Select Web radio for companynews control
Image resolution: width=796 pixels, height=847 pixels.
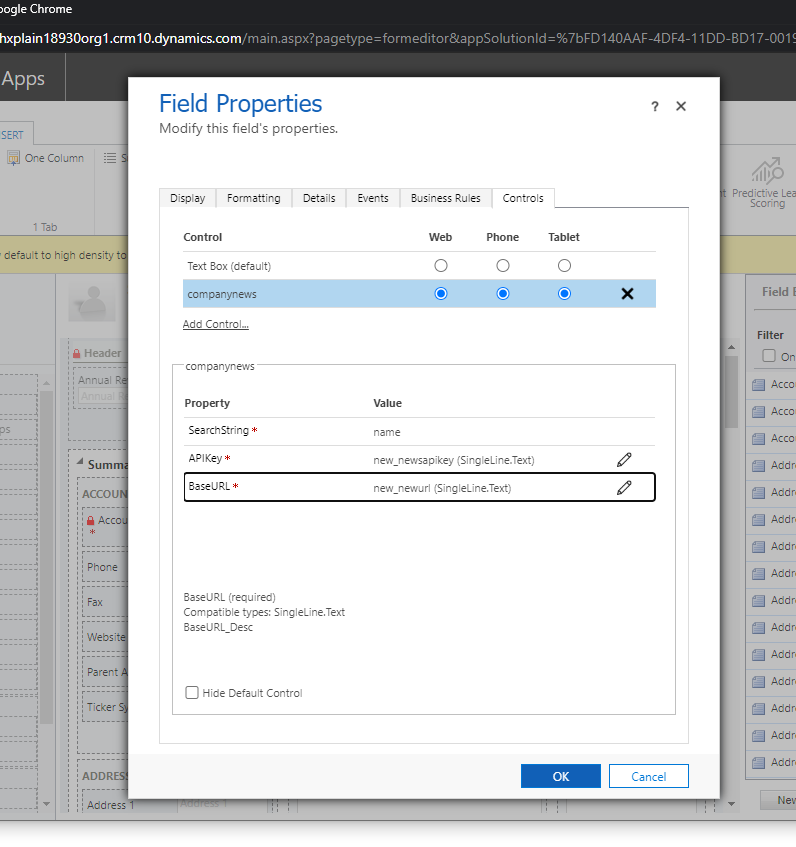click(441, 294)
